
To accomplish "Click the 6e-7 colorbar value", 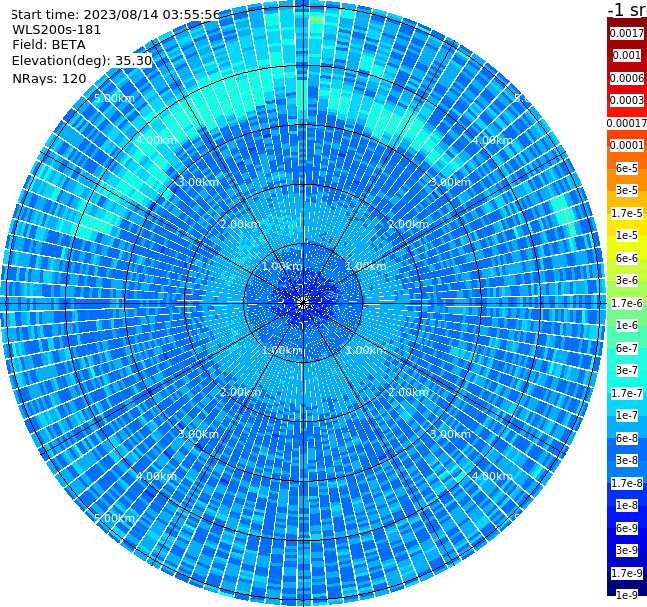I will 627,348.
